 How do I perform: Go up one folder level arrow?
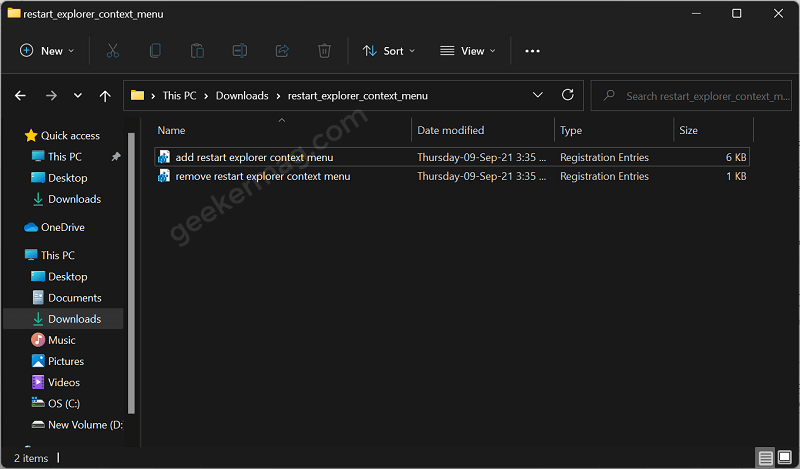coord(105,95)
